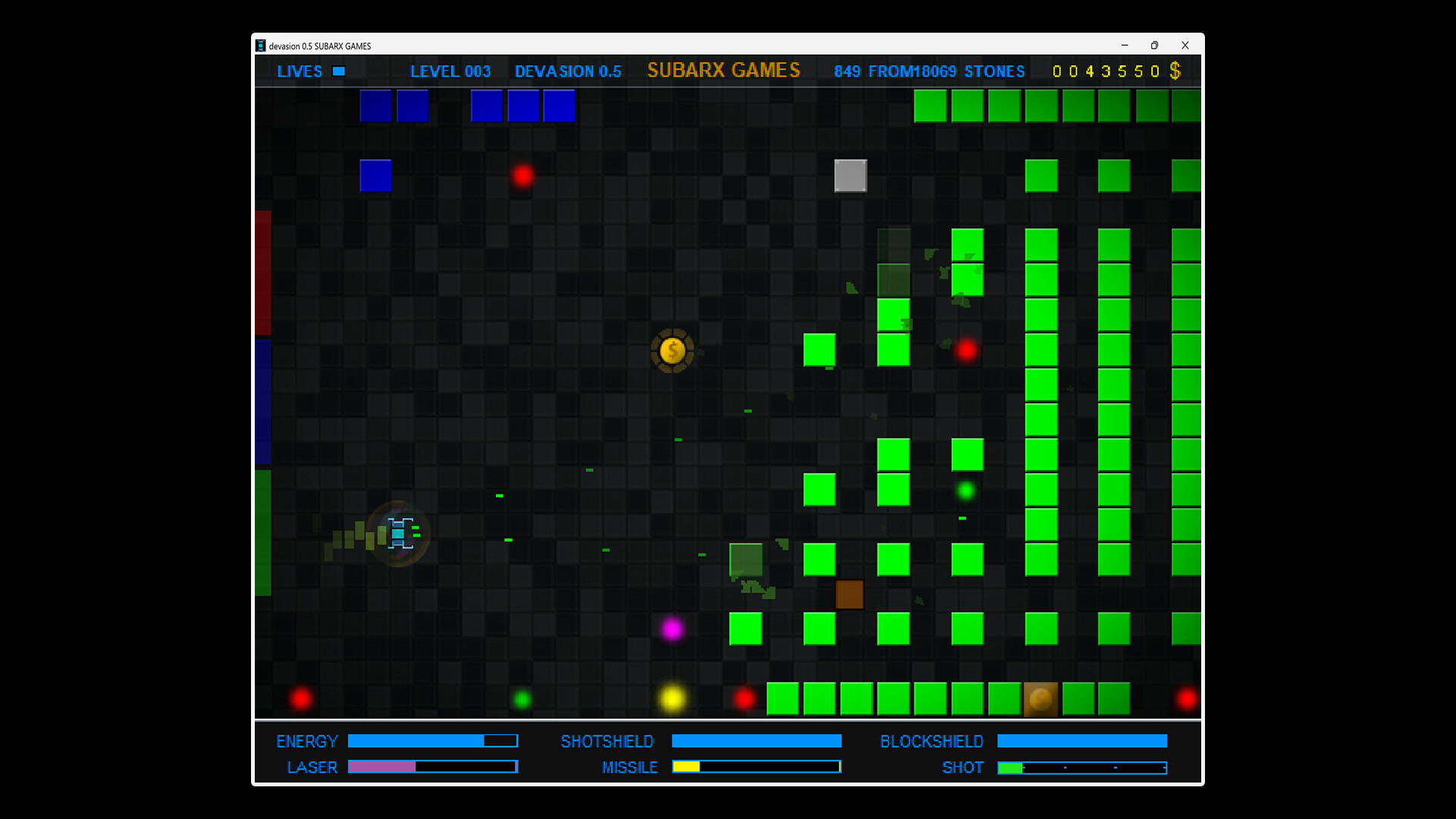1456x819 pixels.
Task: Click the golden stone in the bottom green row
Action: (x=1040, y=698)
